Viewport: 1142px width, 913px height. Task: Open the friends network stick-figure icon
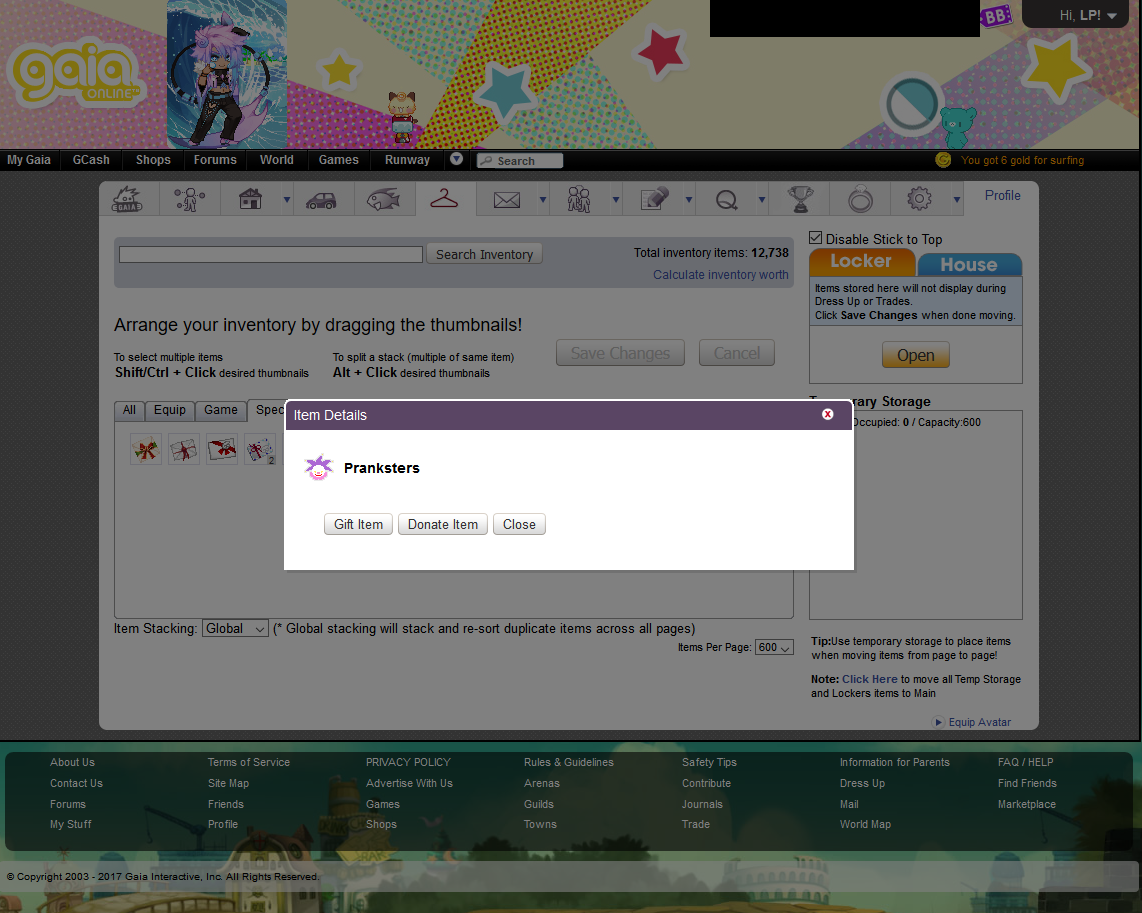coord(189,199)
